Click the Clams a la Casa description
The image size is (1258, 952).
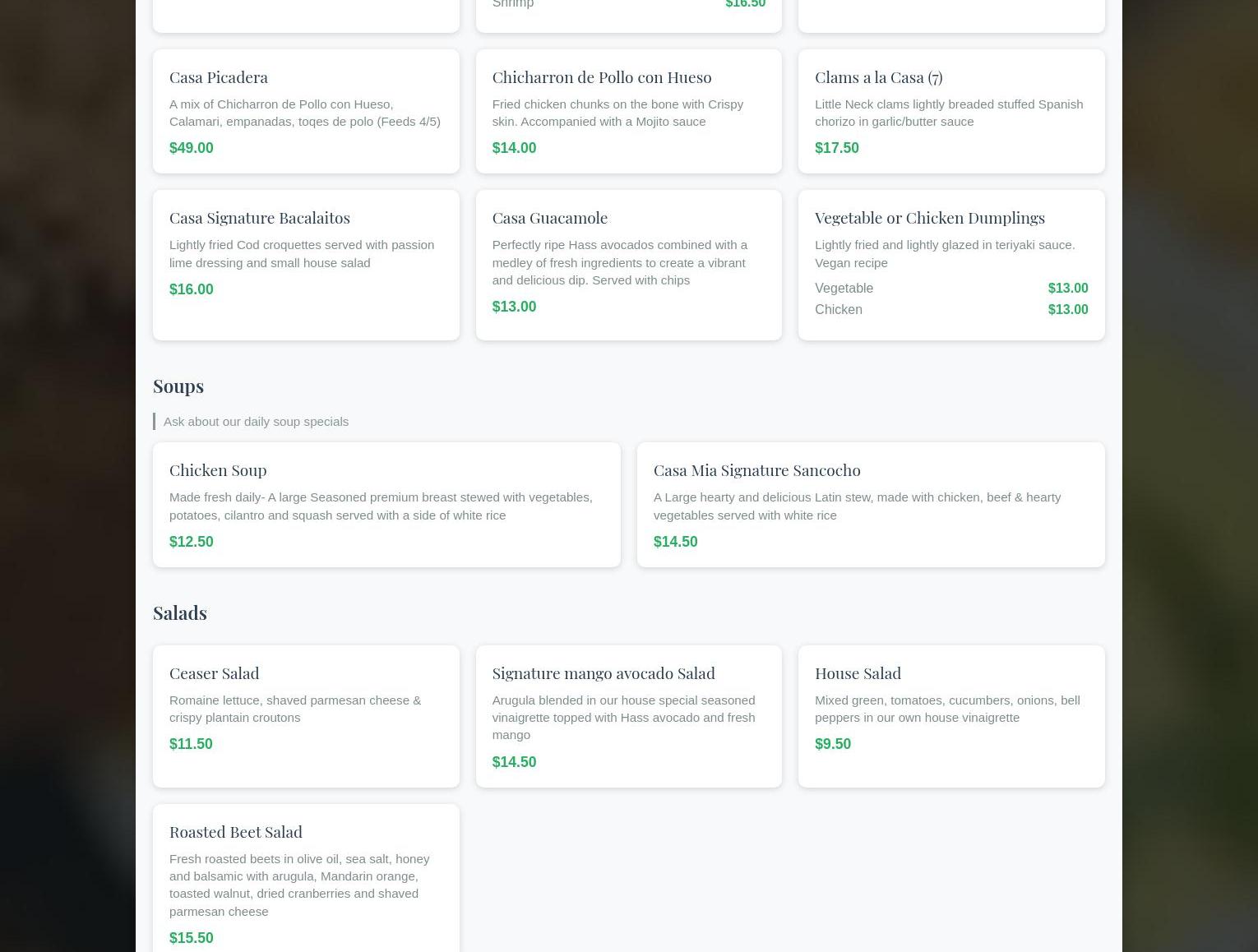pos(949,113)
